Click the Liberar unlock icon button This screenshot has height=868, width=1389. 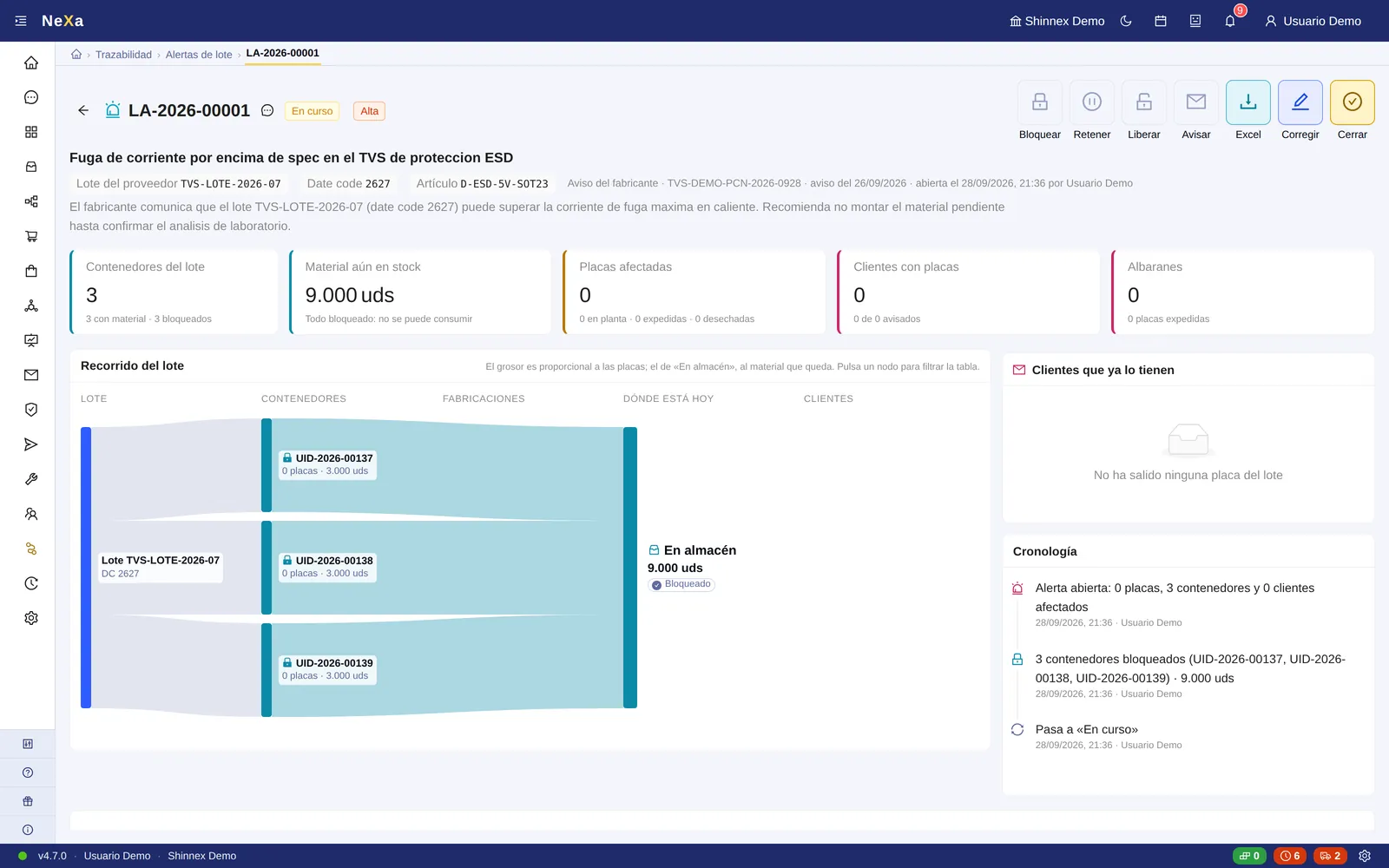1143,102
